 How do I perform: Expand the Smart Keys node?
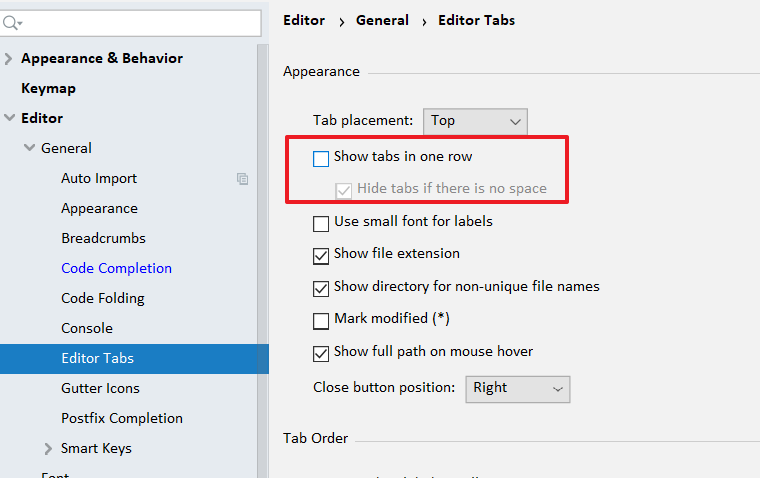click(49, 448)
